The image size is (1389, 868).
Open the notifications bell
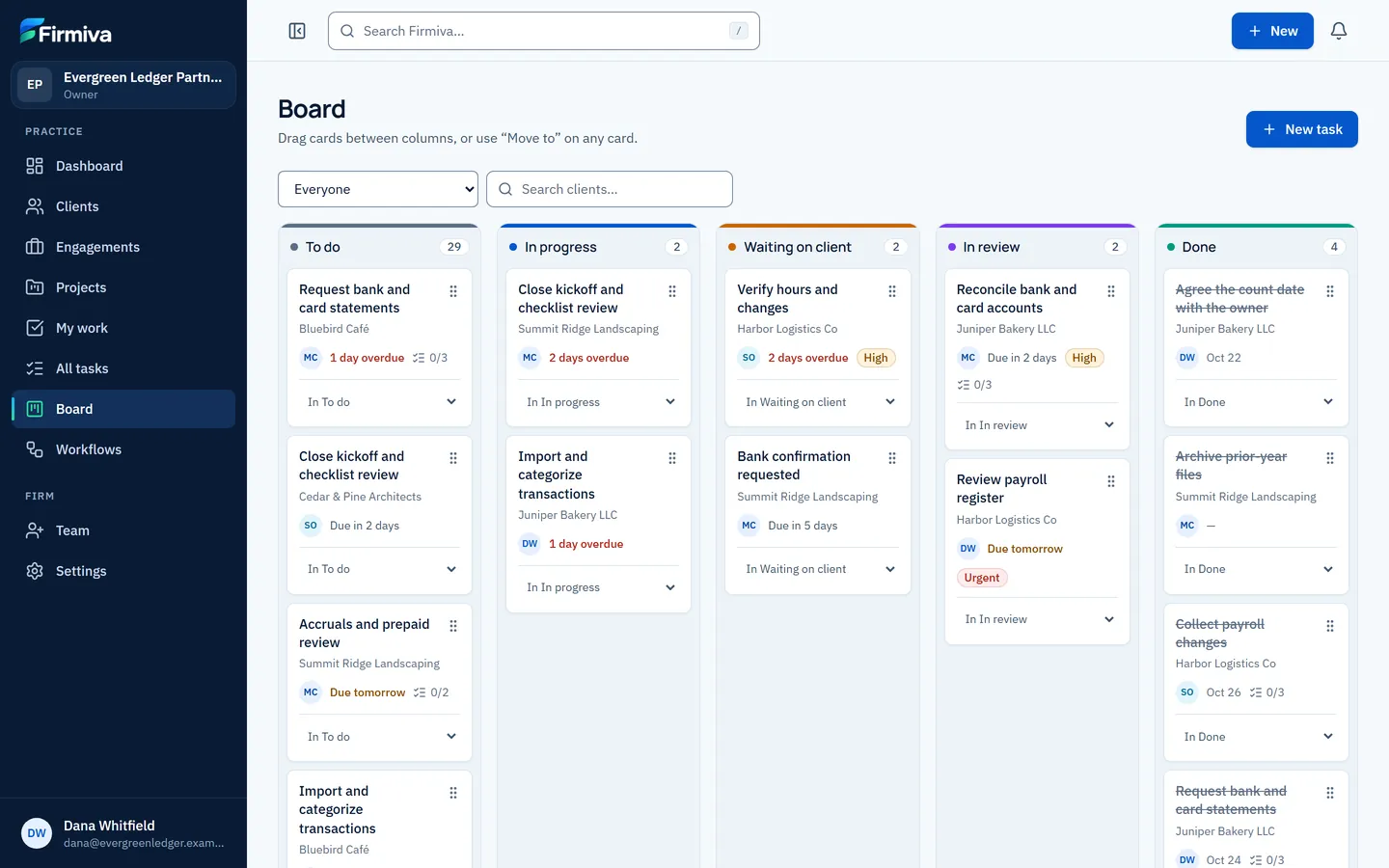click(x=1339, y=31)
